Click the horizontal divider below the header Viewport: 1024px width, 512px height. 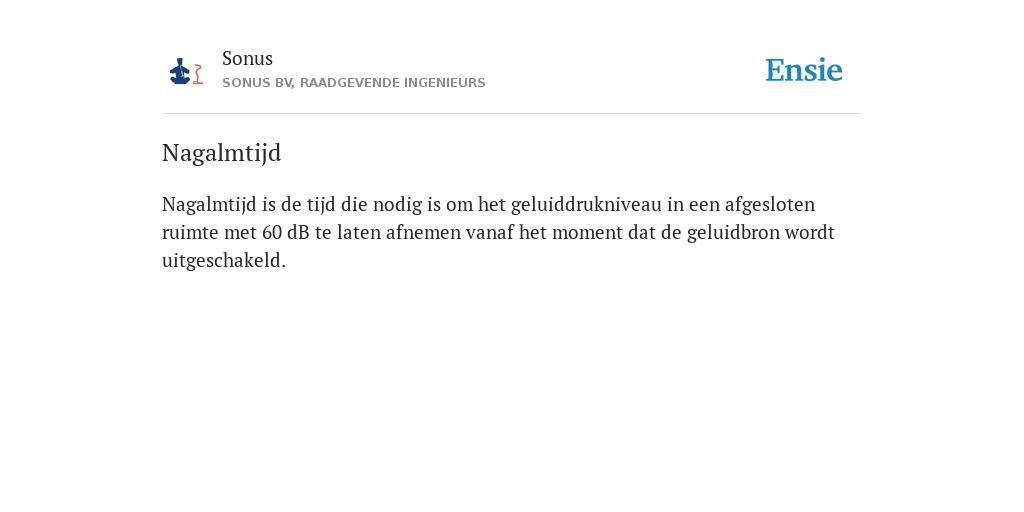click(512, 114)
